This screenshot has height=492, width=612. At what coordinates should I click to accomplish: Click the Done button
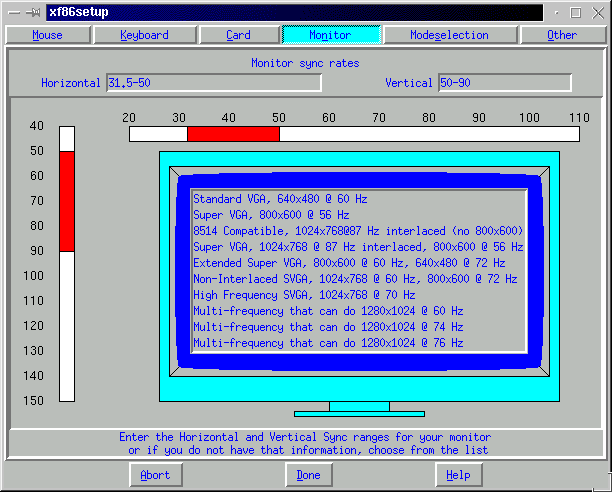(308, 475)
